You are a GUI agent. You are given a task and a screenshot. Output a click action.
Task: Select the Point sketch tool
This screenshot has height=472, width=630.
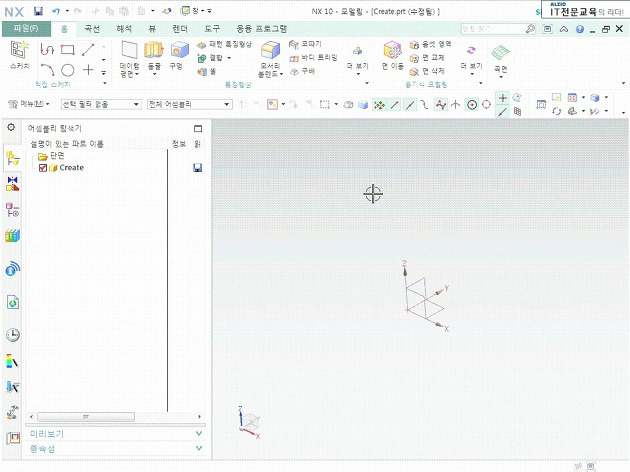click(x=88, y=70)
